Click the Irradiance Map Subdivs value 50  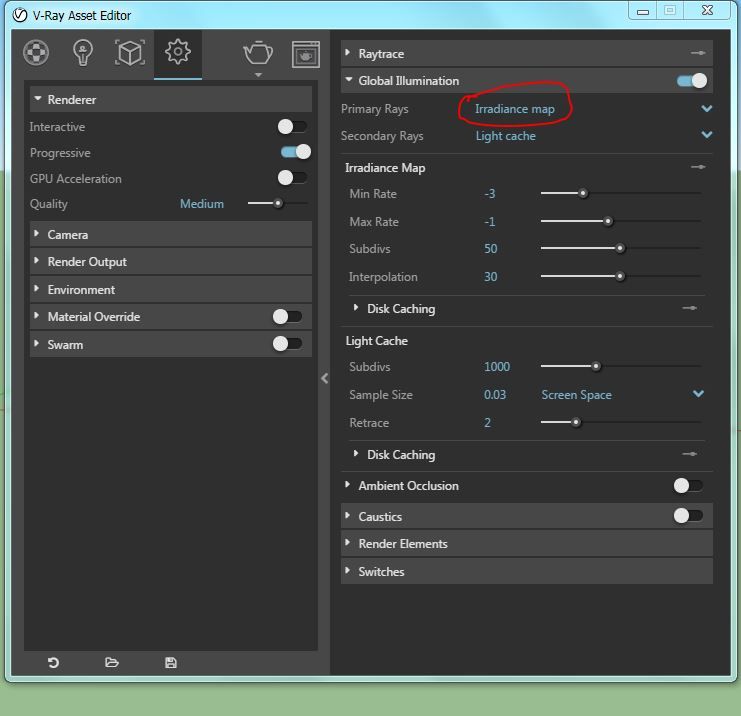(491, 249)
